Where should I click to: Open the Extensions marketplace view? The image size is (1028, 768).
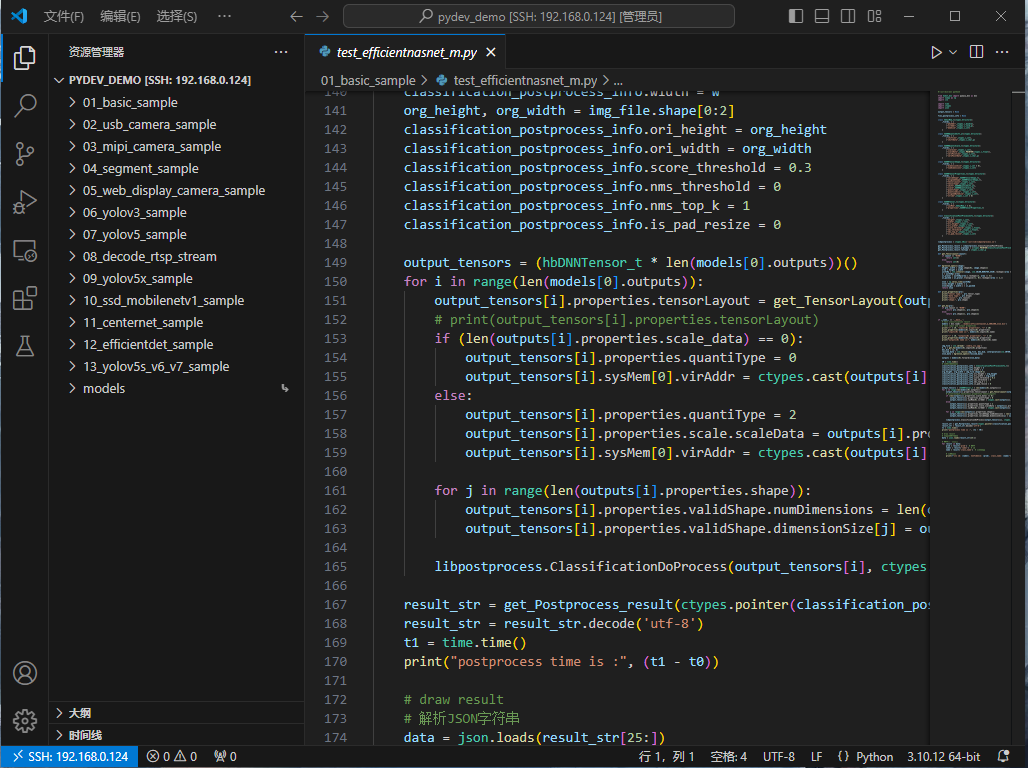25,298
